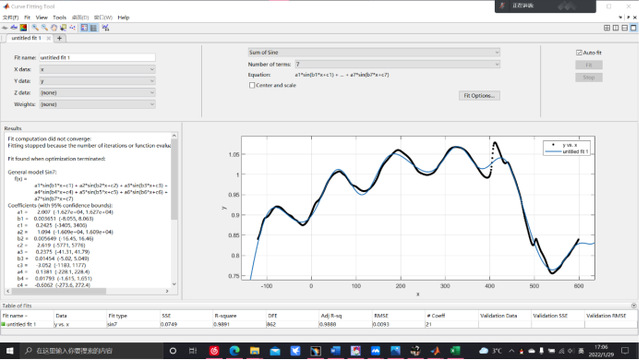Switch to the single-tile layout icon

633,28
